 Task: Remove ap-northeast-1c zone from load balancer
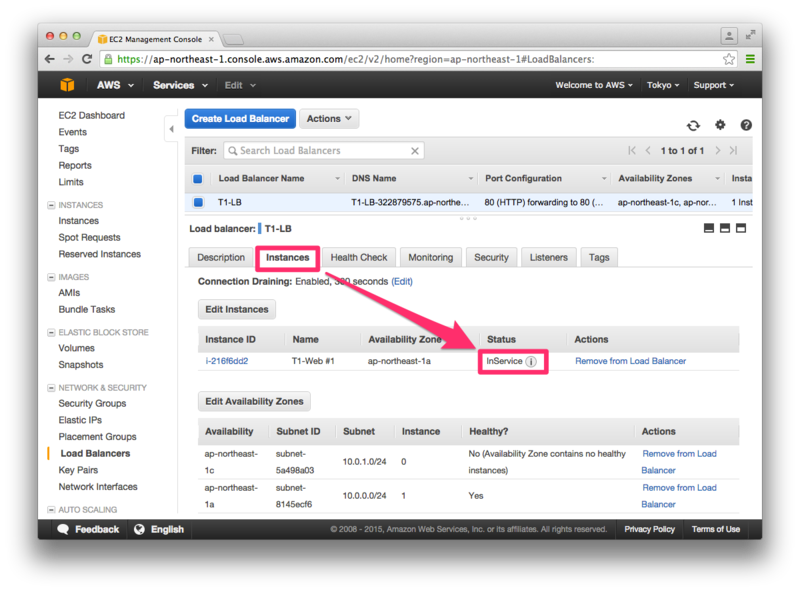pos(679,462)
